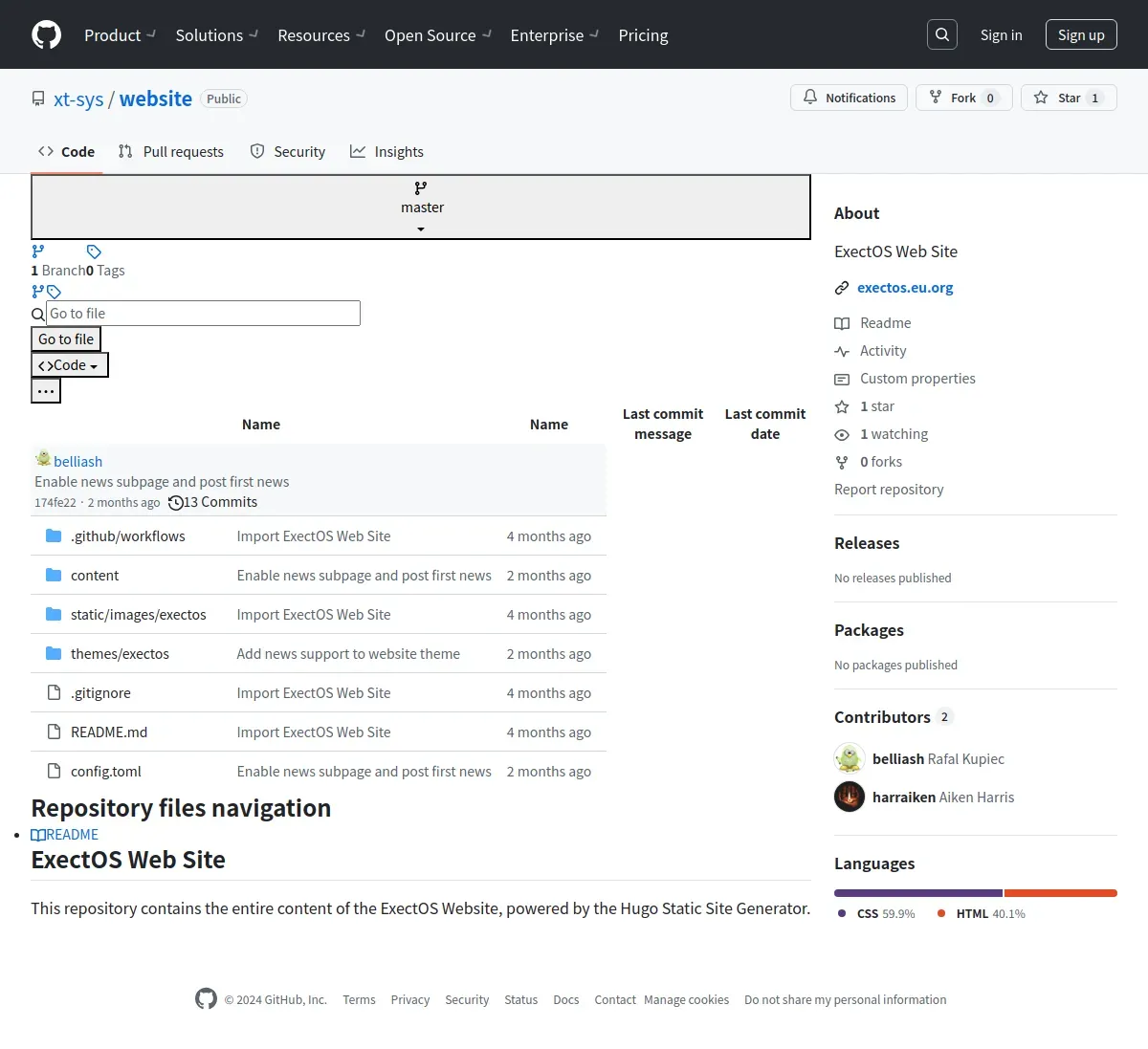Open the static/images/execstos folder icon

pos(54,614)
